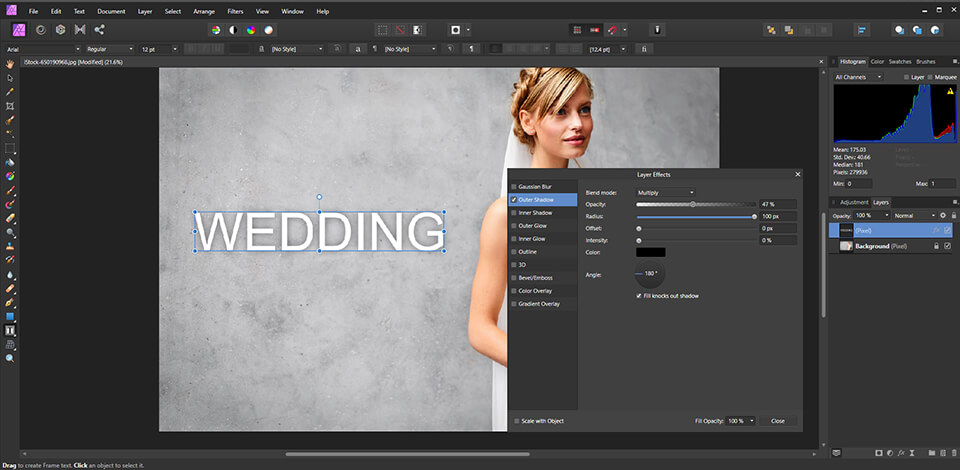Select the Zoom magnifier tool at the toolbar bottom

(10, 359)
